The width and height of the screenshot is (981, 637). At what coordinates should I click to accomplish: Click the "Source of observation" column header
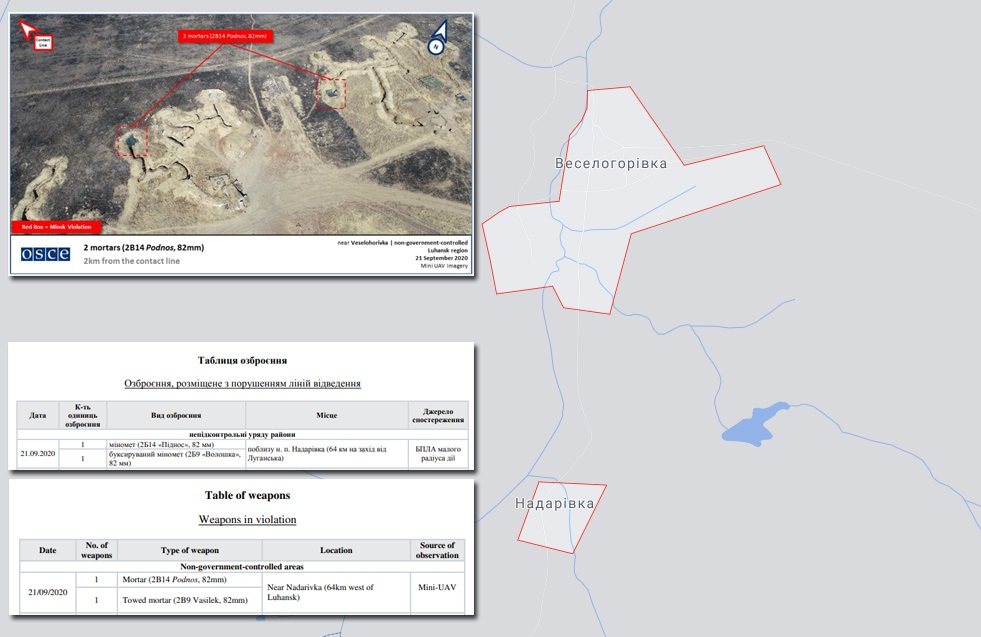coord(438,550)
